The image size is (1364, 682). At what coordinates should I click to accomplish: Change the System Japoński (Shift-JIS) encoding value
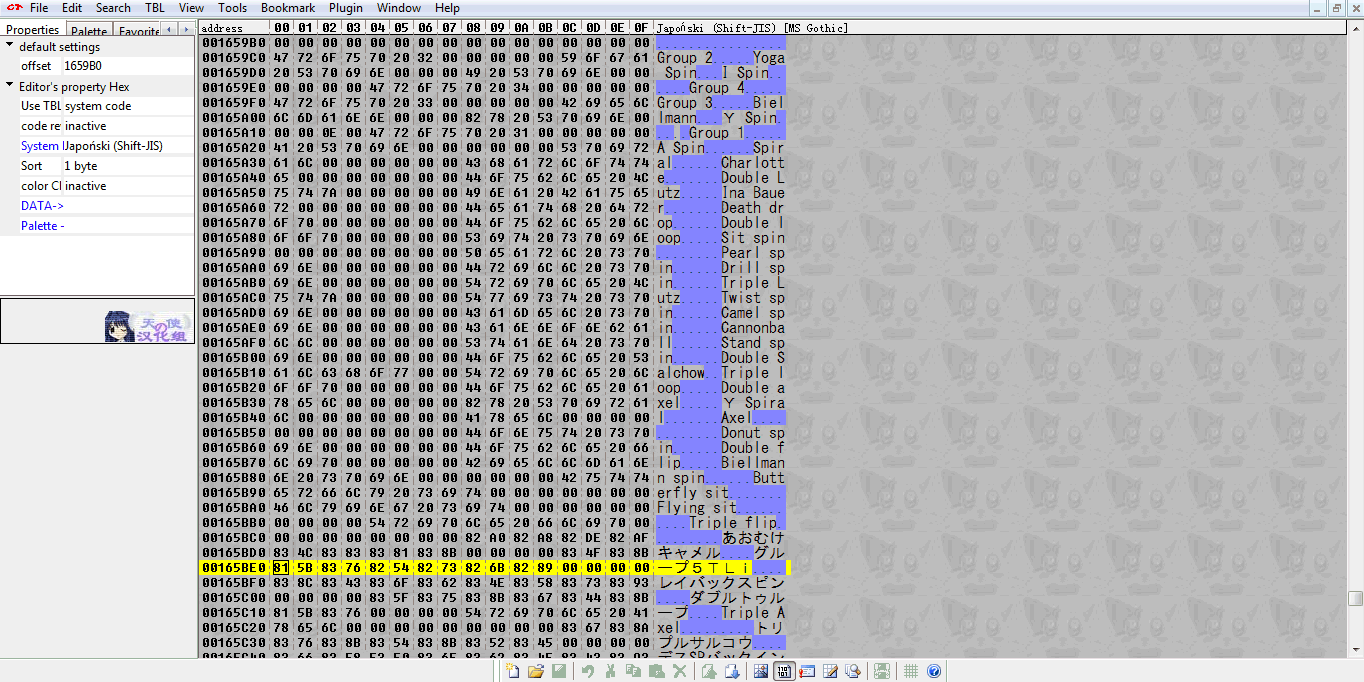127,146
